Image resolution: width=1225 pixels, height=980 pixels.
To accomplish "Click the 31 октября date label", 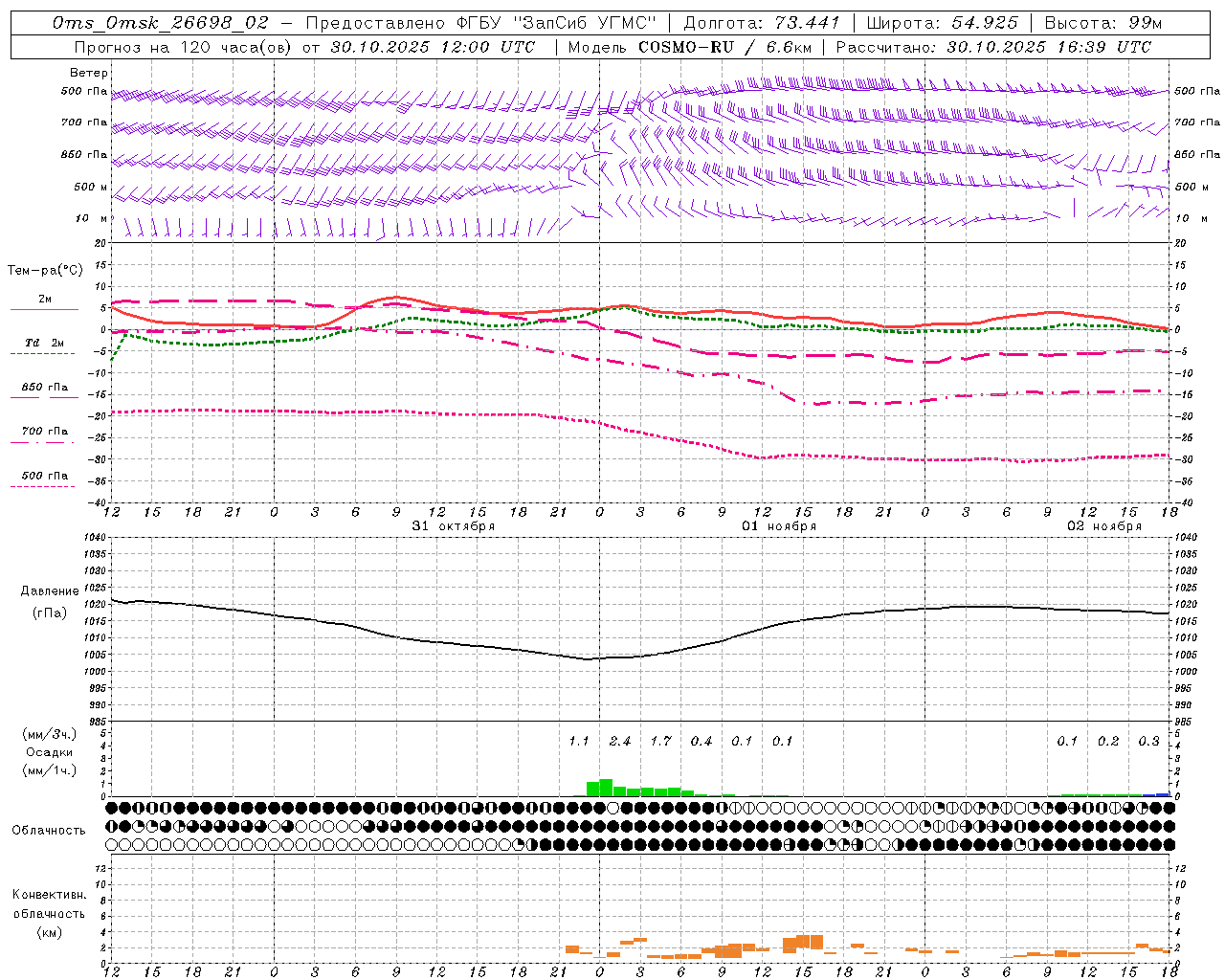I will coord(454,526).
